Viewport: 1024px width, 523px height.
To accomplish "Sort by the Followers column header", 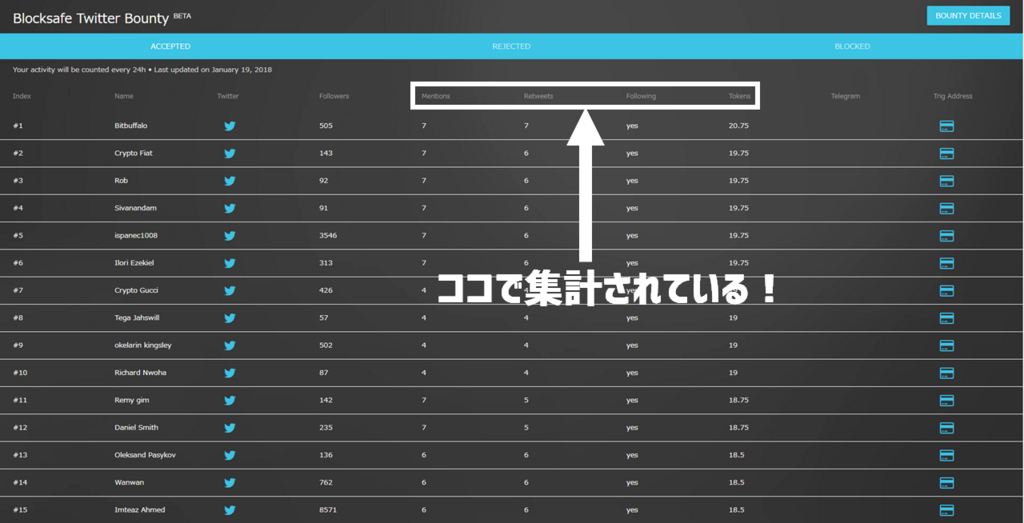I will point(334,96).
